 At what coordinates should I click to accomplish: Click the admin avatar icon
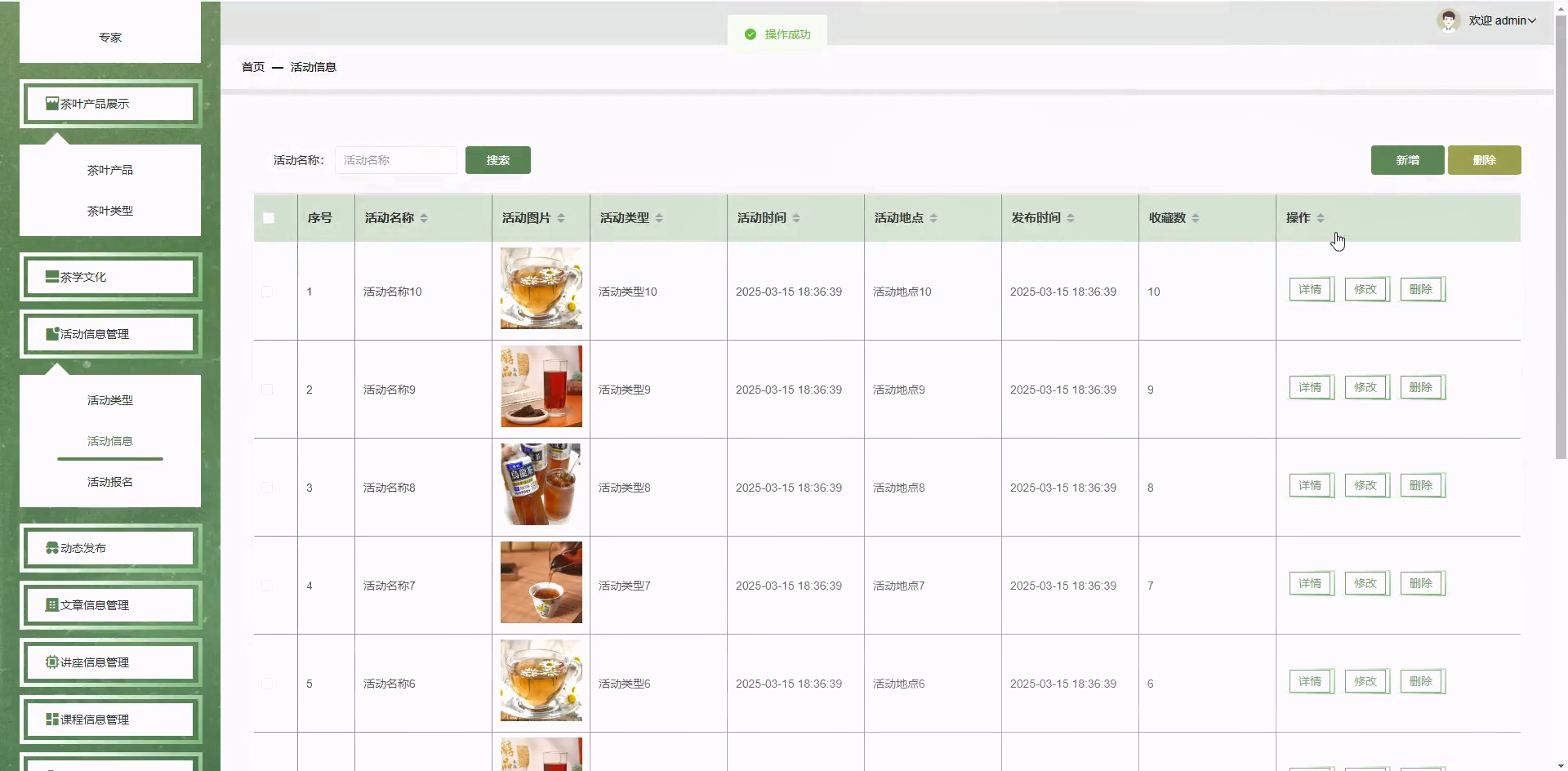pyautogui.click(x=1449, y=20)
